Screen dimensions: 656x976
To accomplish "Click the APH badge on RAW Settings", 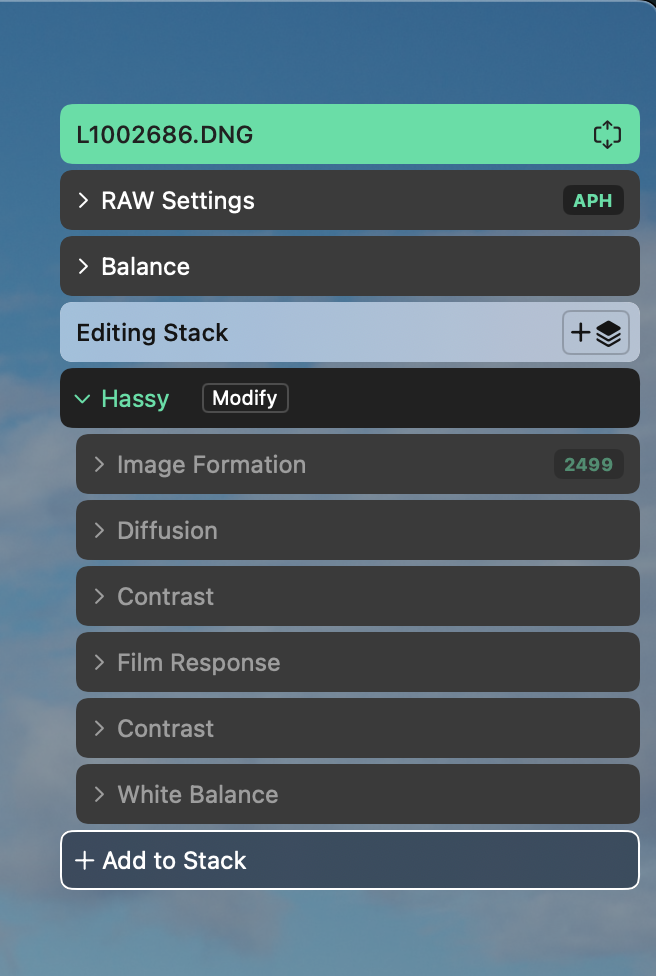I will tap(593, 201).
